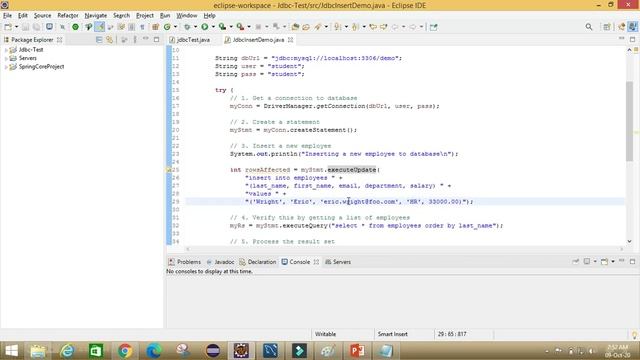Open the Run configurations dropdown arrow
This screenshot has width=640, height=360.
tap(213, 27)
